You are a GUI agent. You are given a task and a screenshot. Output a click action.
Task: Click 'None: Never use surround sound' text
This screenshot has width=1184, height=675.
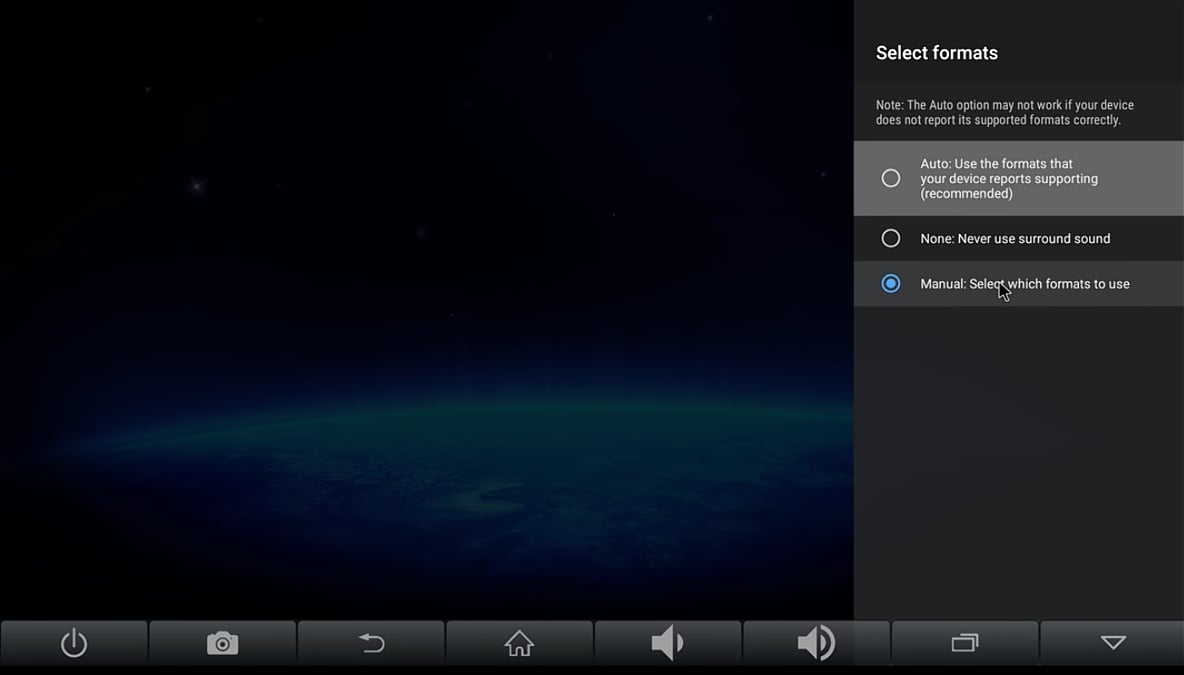[1015, 238]
